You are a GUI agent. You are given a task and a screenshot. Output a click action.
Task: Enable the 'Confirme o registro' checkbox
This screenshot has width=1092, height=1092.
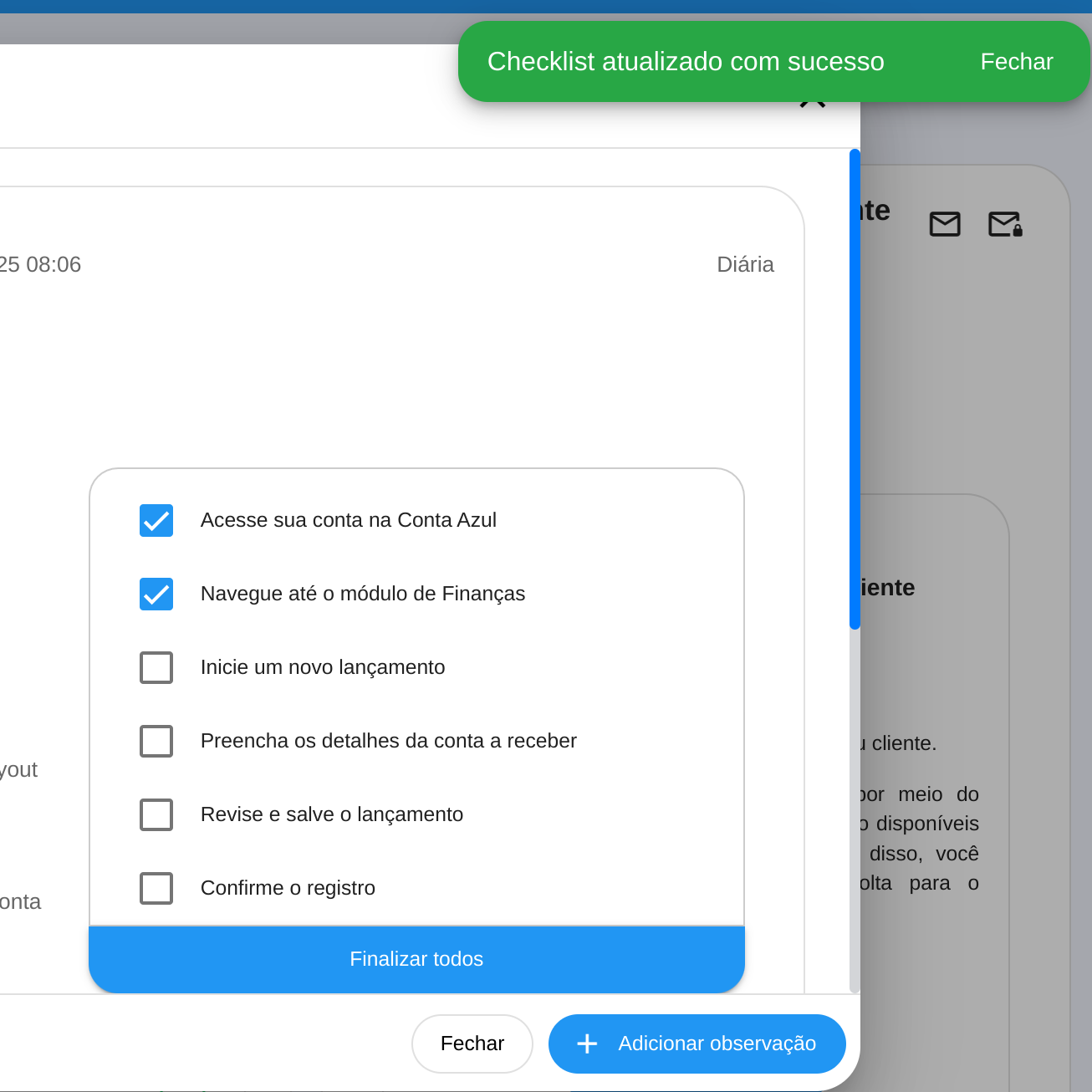tap(156, 888)
